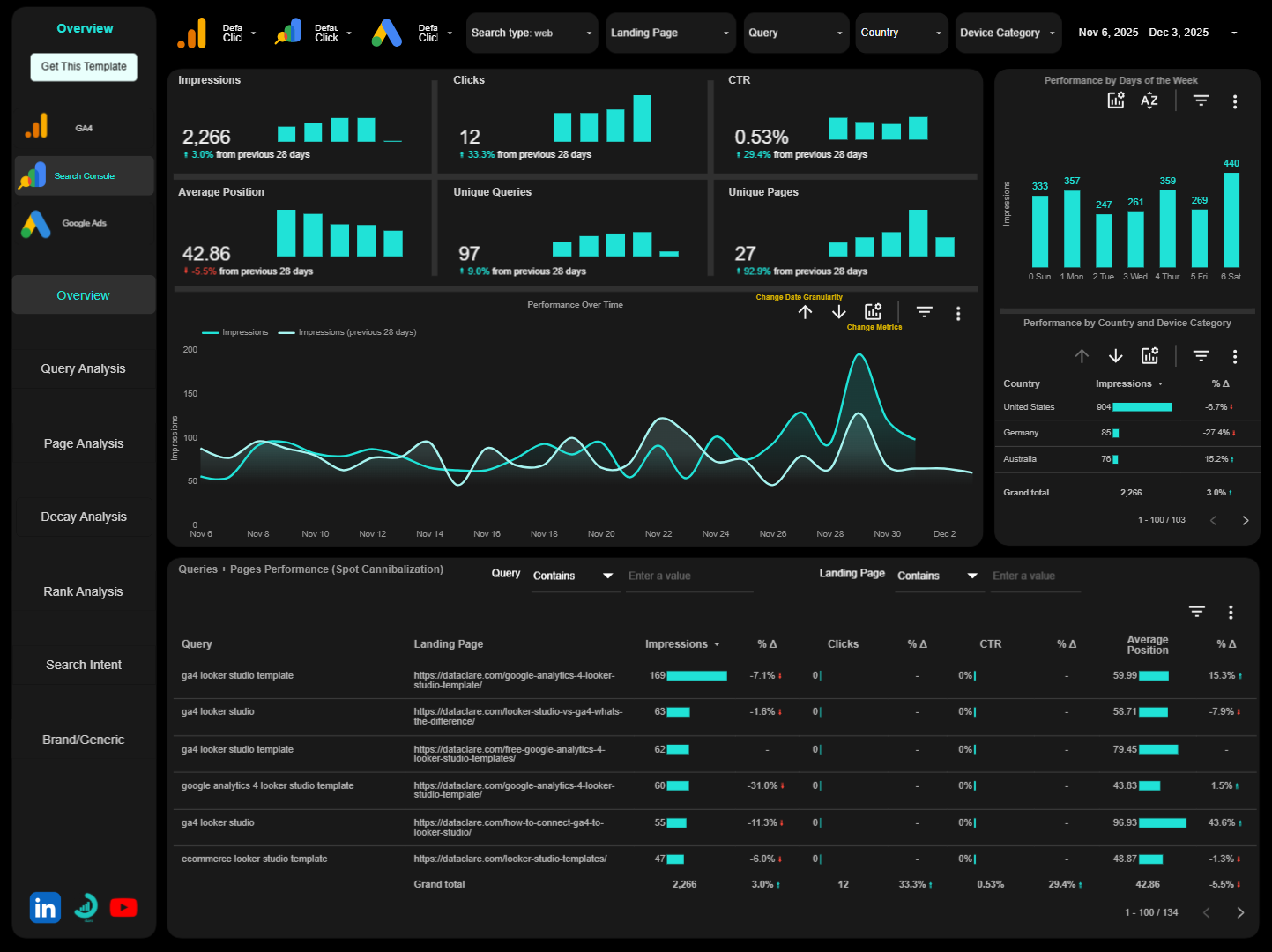
Task: Select the Google Ads icon in the sidebar
Action: point(35,223)
